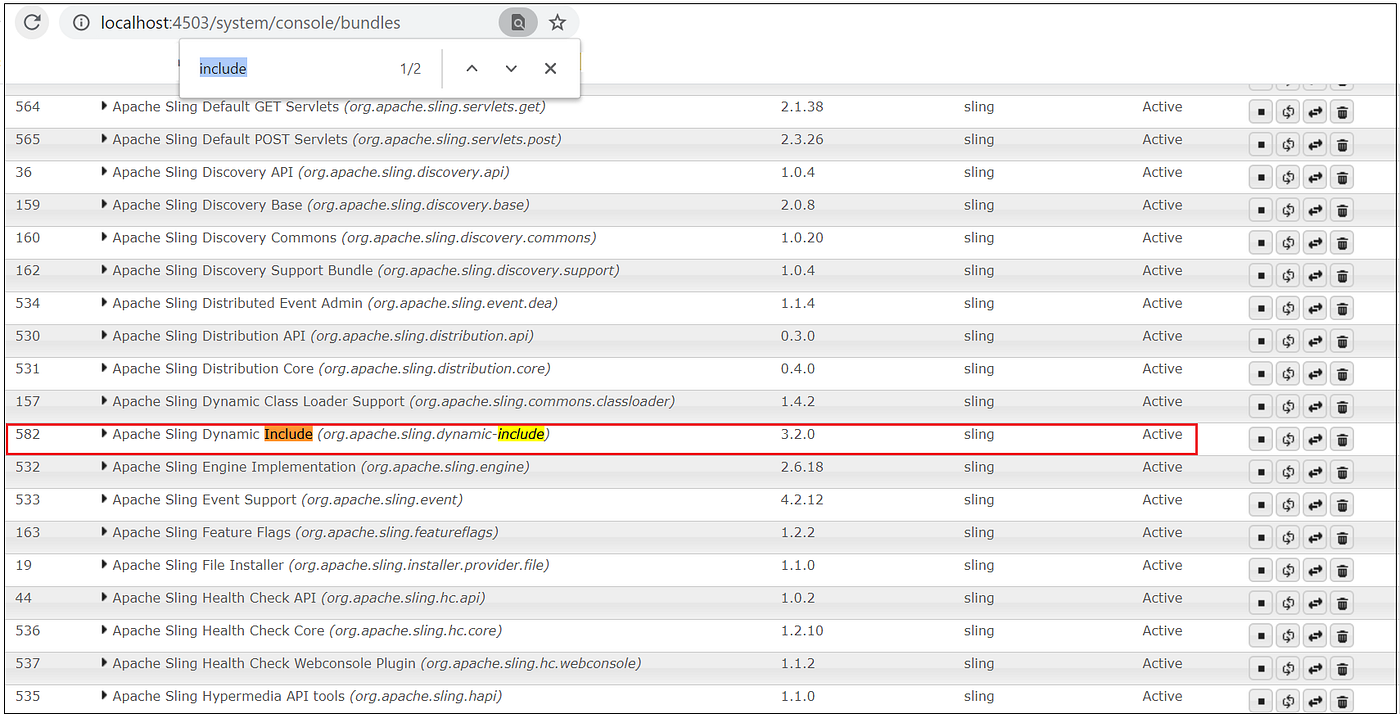Refresh imports for Sling Health Check Core
The image size is (1400, 714).
[x=1288, y=635]
